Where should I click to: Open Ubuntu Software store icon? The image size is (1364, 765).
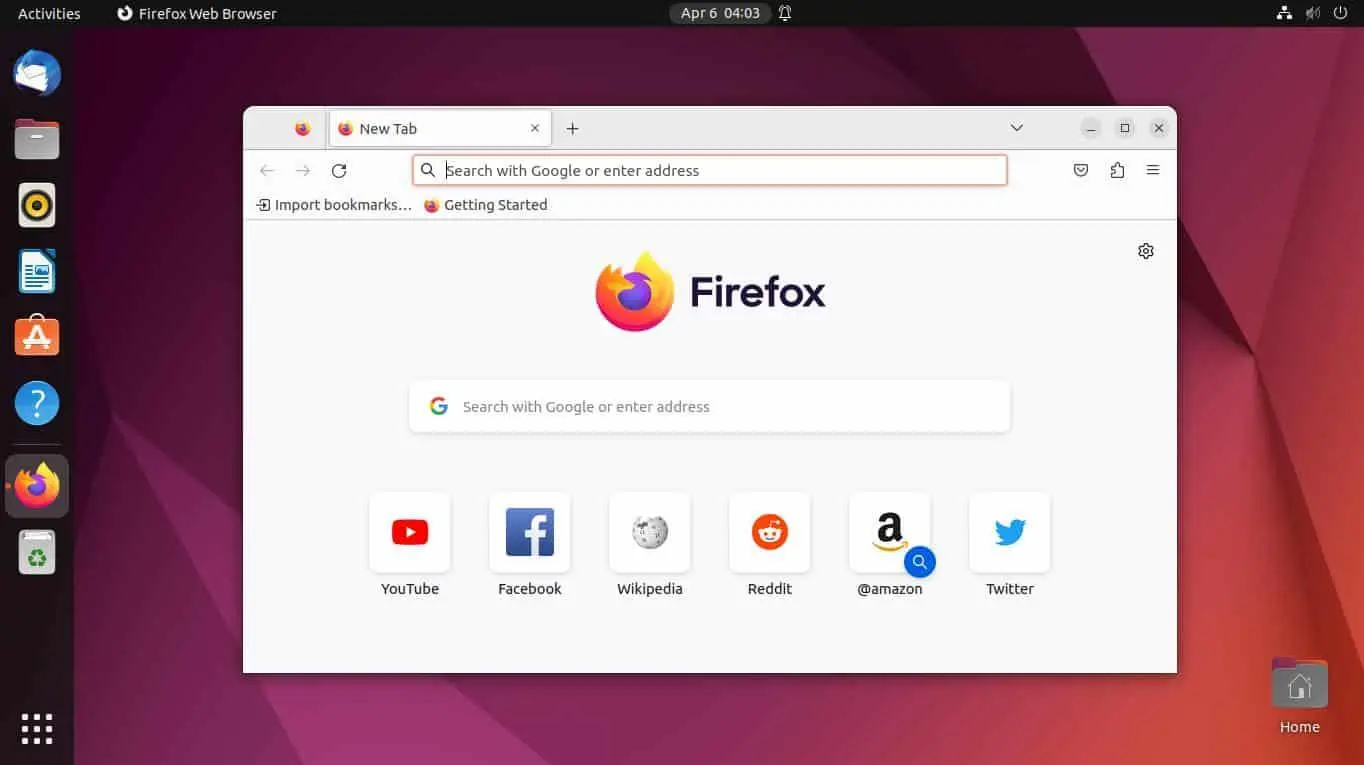click(x=37, y=337)
